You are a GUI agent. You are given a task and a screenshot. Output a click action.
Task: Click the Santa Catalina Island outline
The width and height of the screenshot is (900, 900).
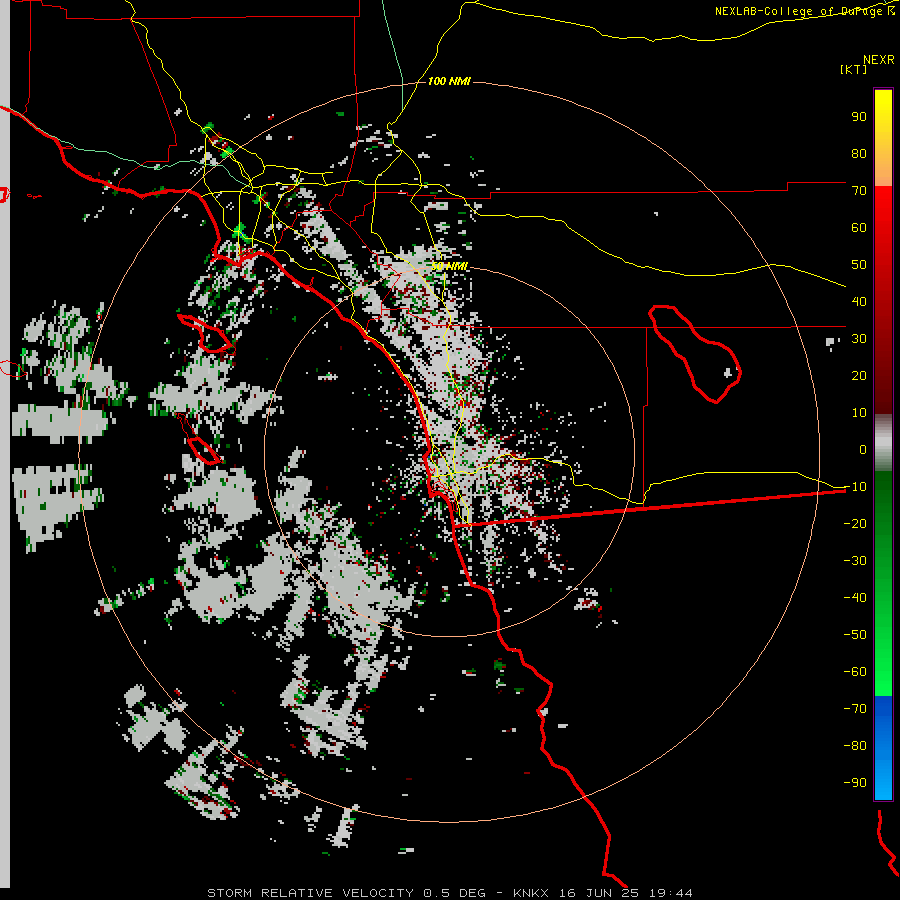point(205,333)
